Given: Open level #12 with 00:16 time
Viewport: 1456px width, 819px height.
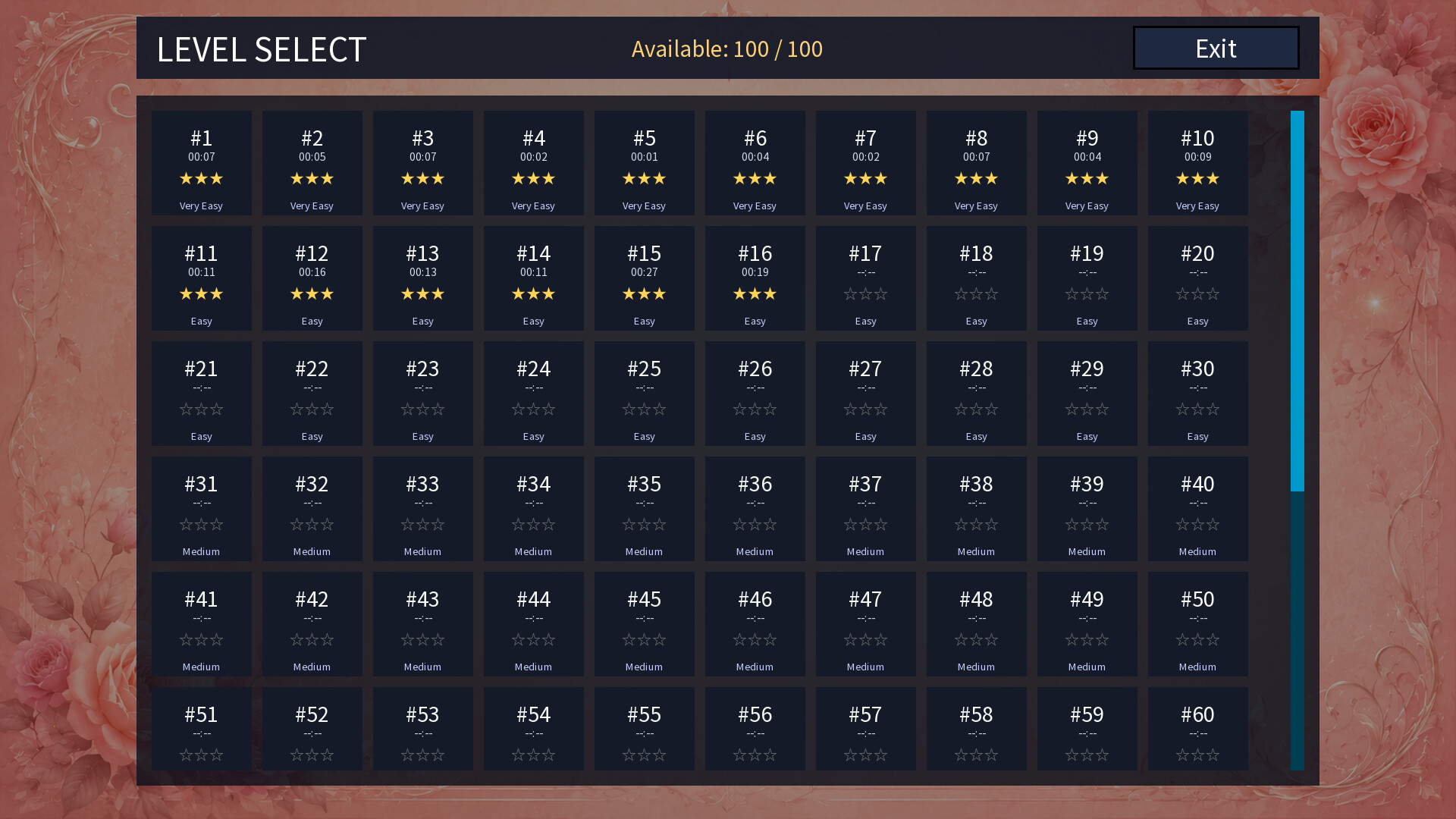Looking at the screenshot, I should click(x=312, y=278).
